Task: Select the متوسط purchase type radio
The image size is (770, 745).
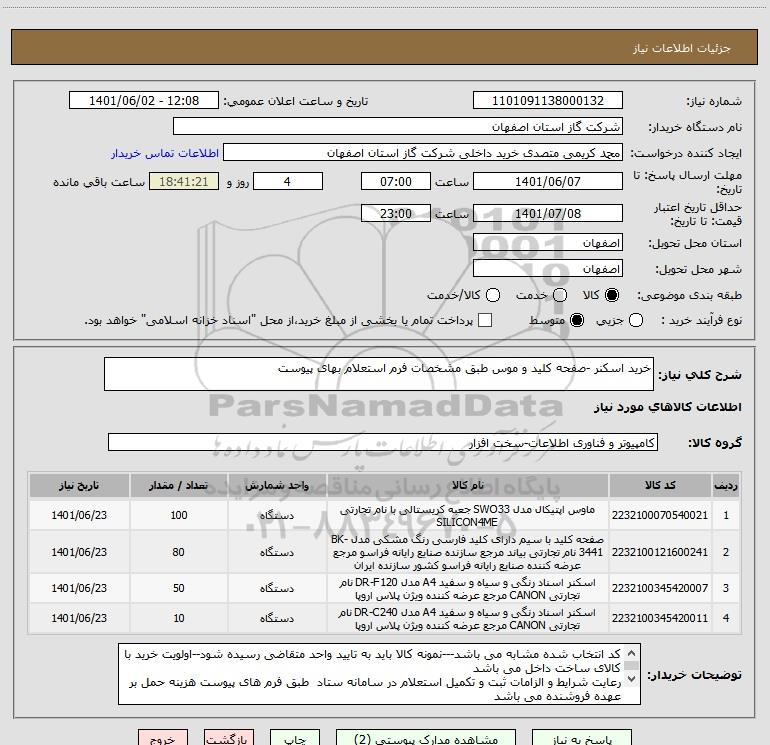Action: pos(577,320)
